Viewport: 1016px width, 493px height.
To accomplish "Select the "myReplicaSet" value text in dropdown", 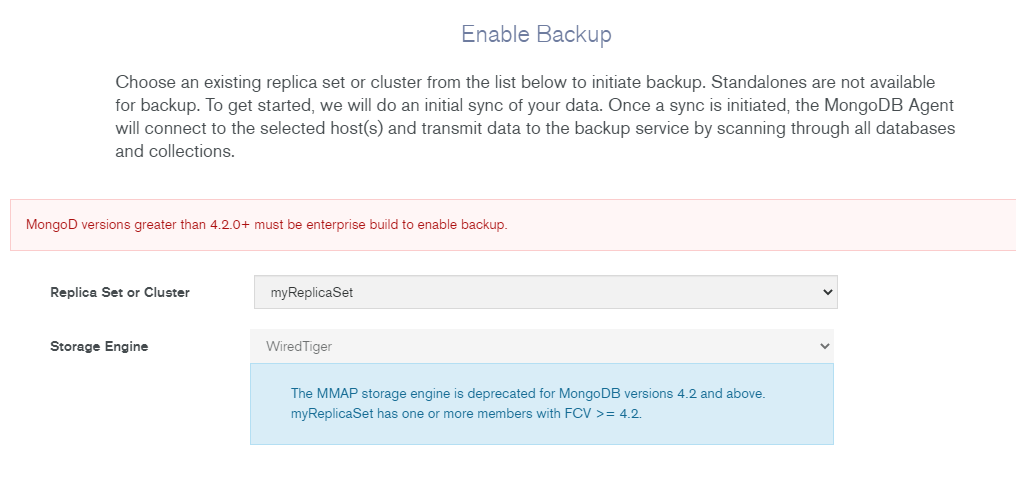I will (x=312, y=293).
